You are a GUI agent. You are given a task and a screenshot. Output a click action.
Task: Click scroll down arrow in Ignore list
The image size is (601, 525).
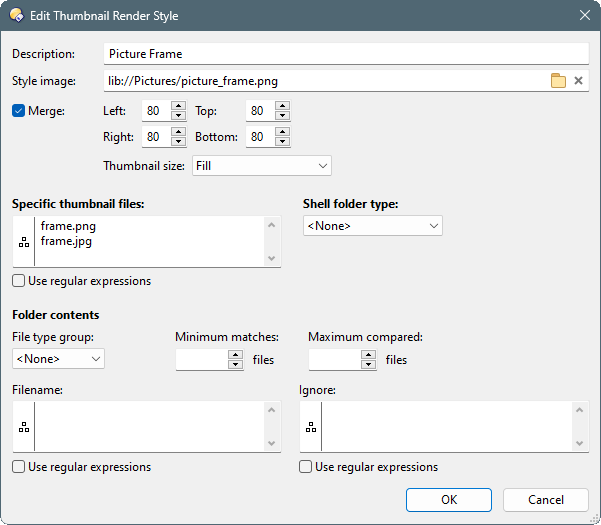point(580,443)
